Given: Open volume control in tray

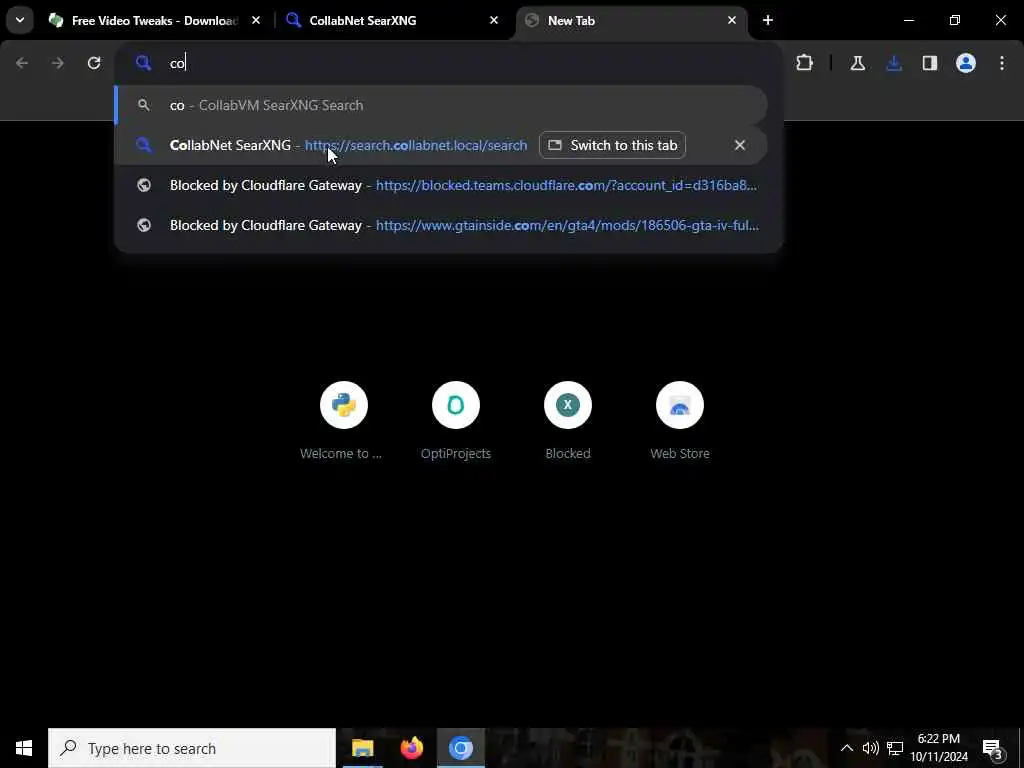Looking at the screenshot, I should pos(871,748).
